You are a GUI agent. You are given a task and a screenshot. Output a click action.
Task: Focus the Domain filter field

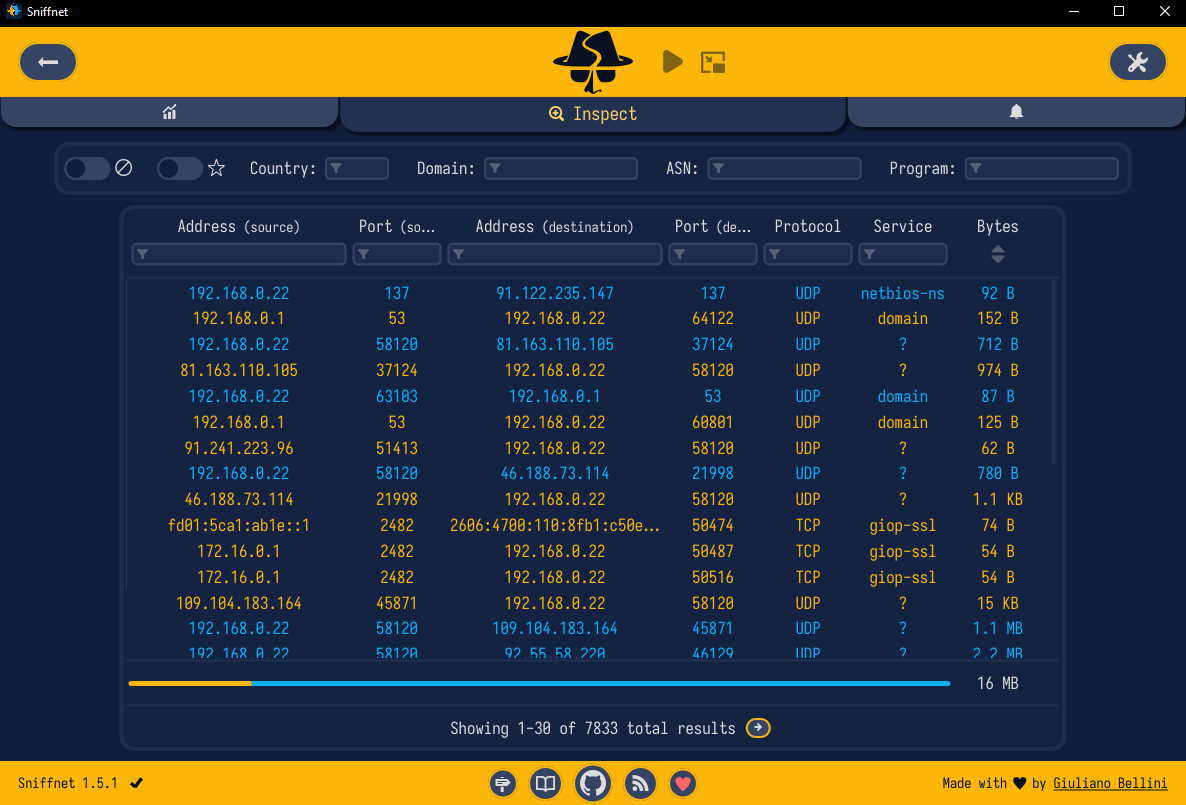560,168
